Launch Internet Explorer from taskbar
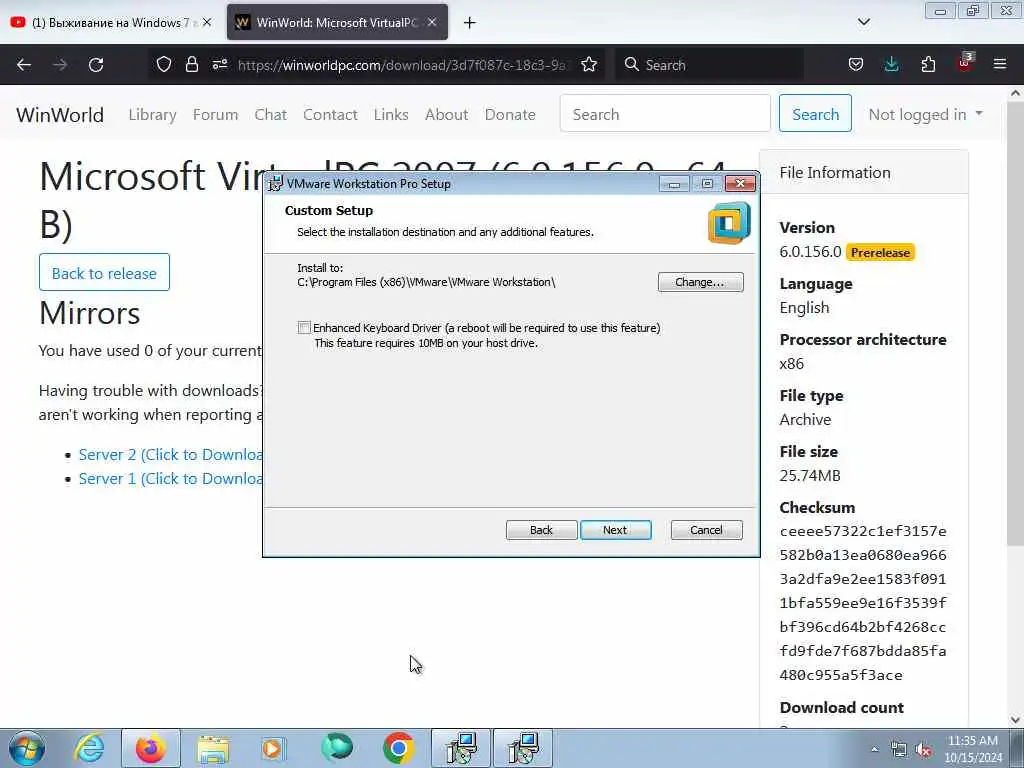 coord(89,748)
